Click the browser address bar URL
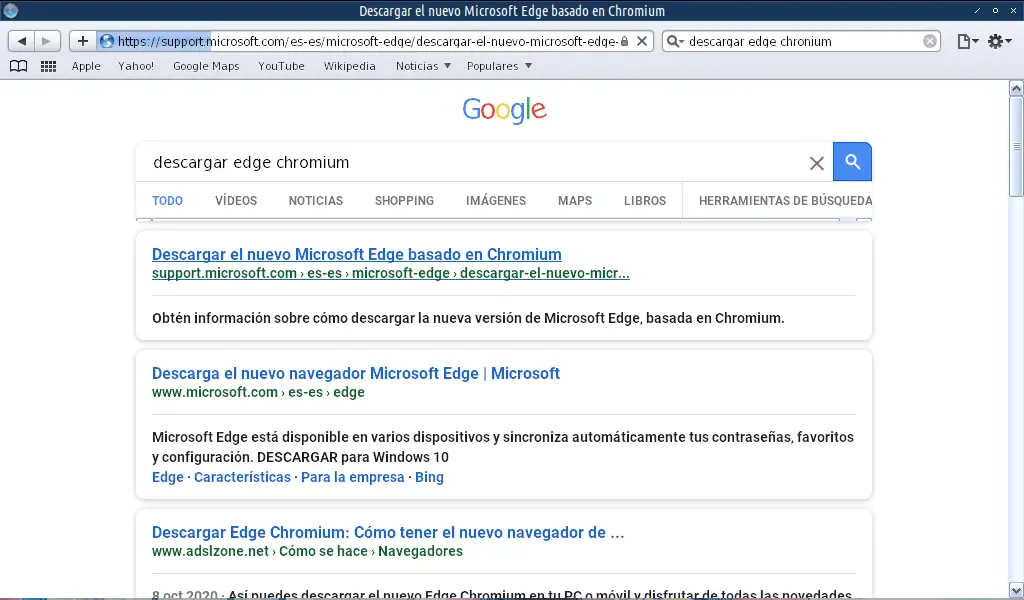 368,41
